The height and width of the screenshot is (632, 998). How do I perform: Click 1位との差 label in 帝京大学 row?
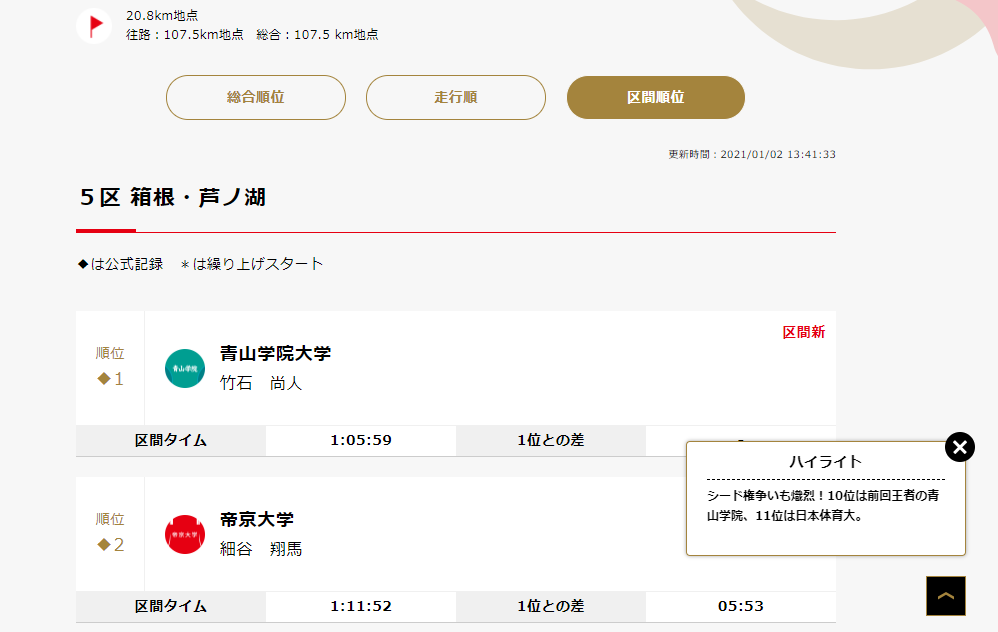click(551, 607)
